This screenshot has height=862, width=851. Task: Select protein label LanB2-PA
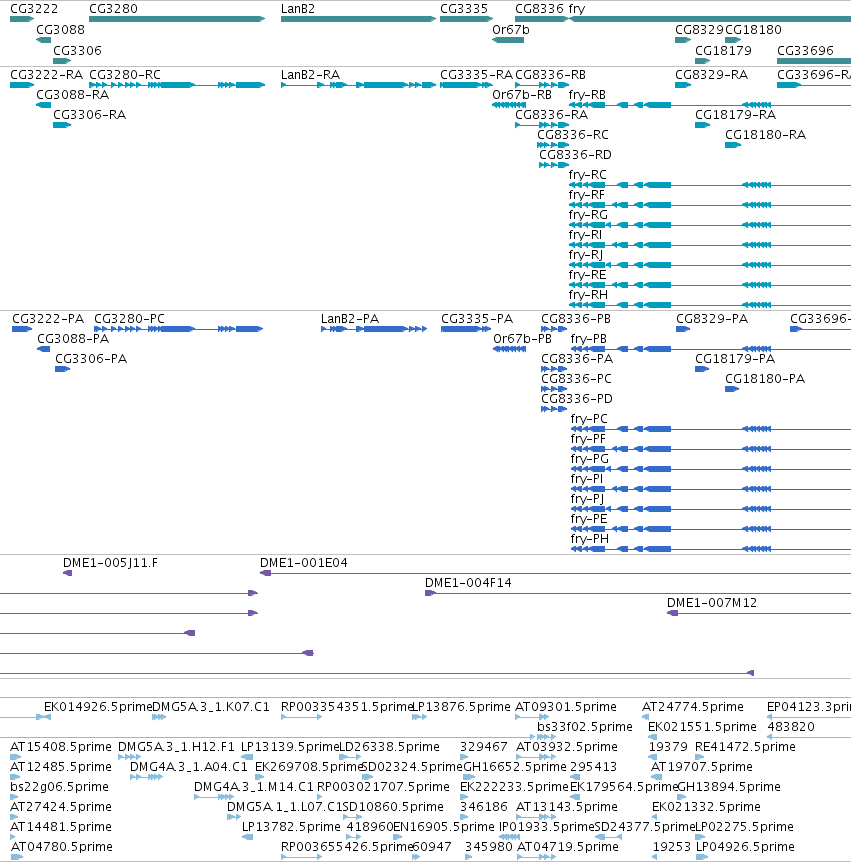click(x=350, y=319)
